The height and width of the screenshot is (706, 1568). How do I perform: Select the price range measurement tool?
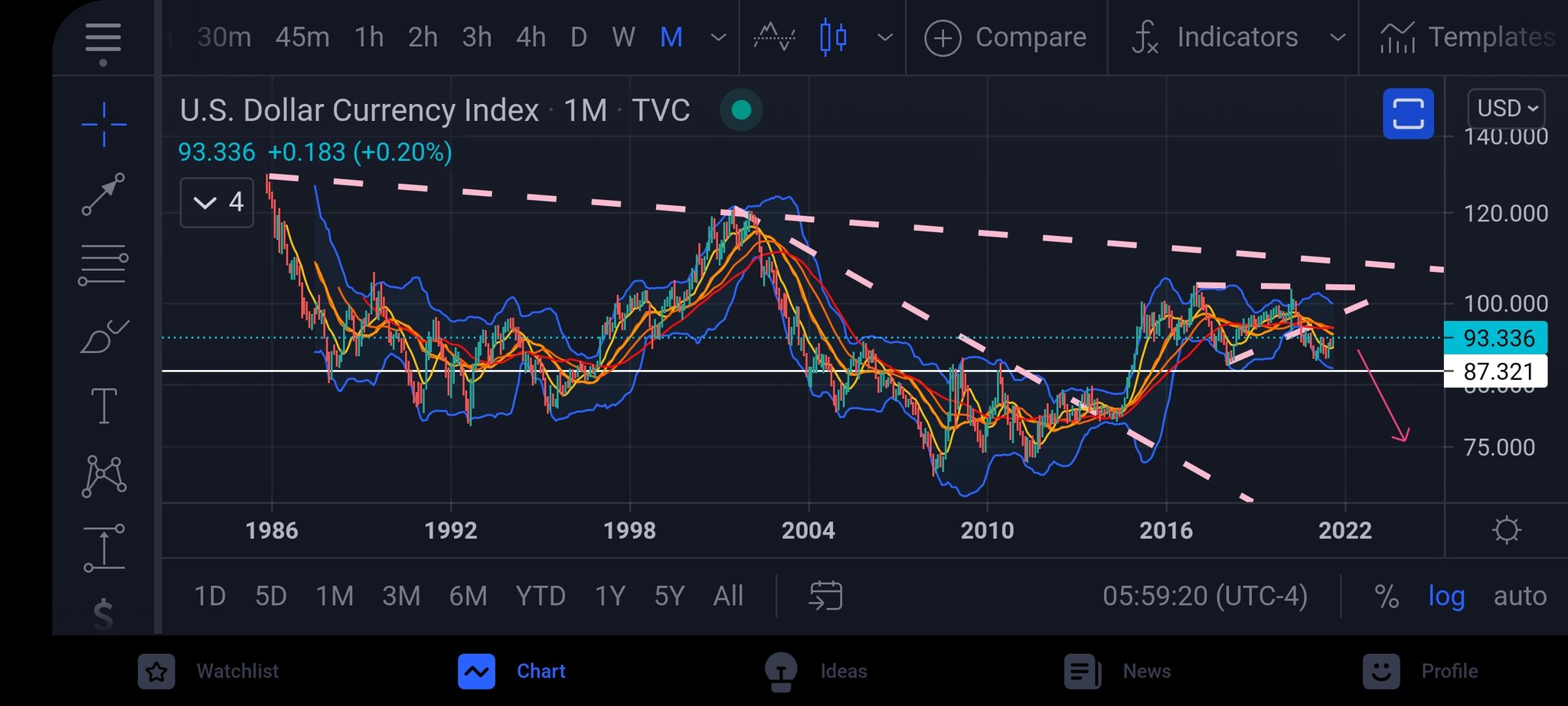[103, 547]
